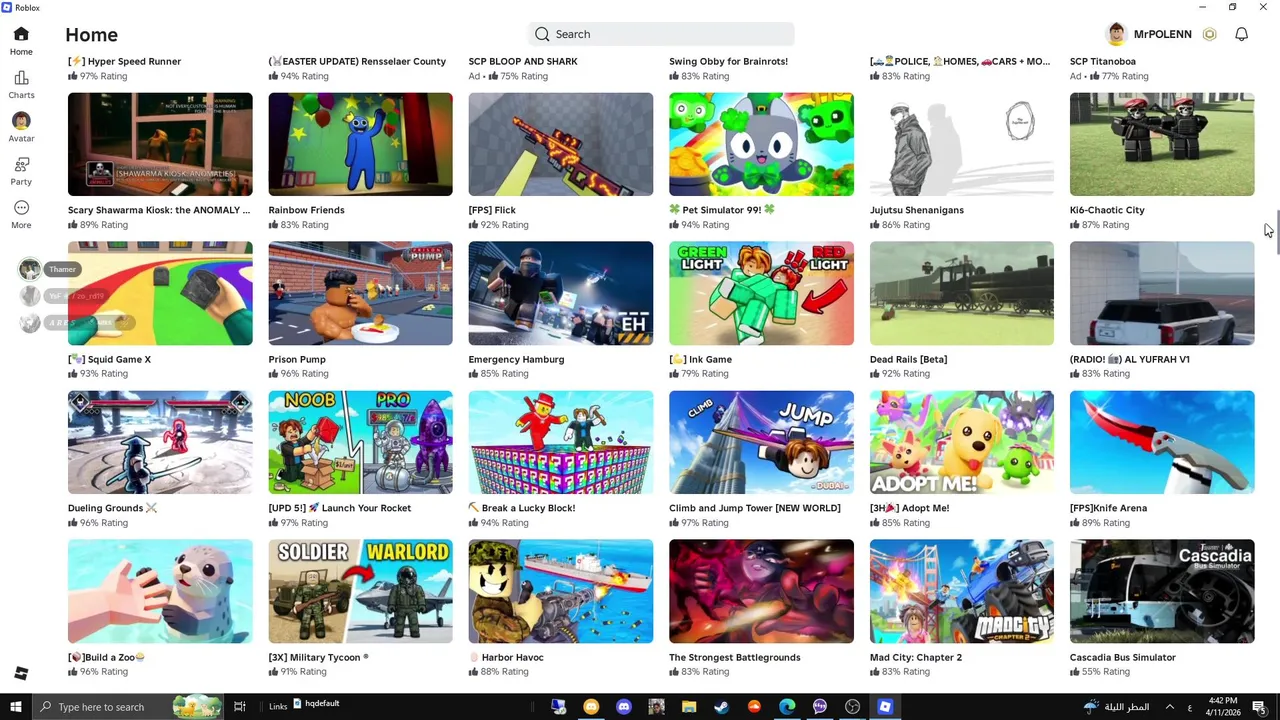1280x720 pixels.
Task: Open Emergency Hamburg thumbnail
Action: (561, 293)
